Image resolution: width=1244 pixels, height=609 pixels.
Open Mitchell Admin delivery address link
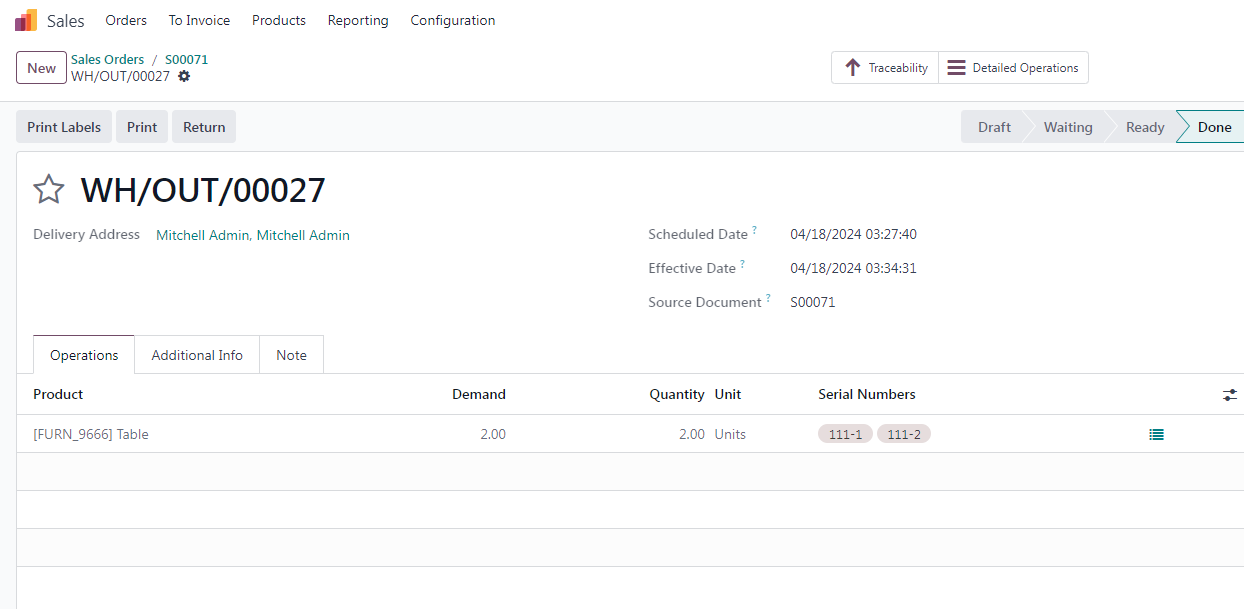[x=253, y=235]
